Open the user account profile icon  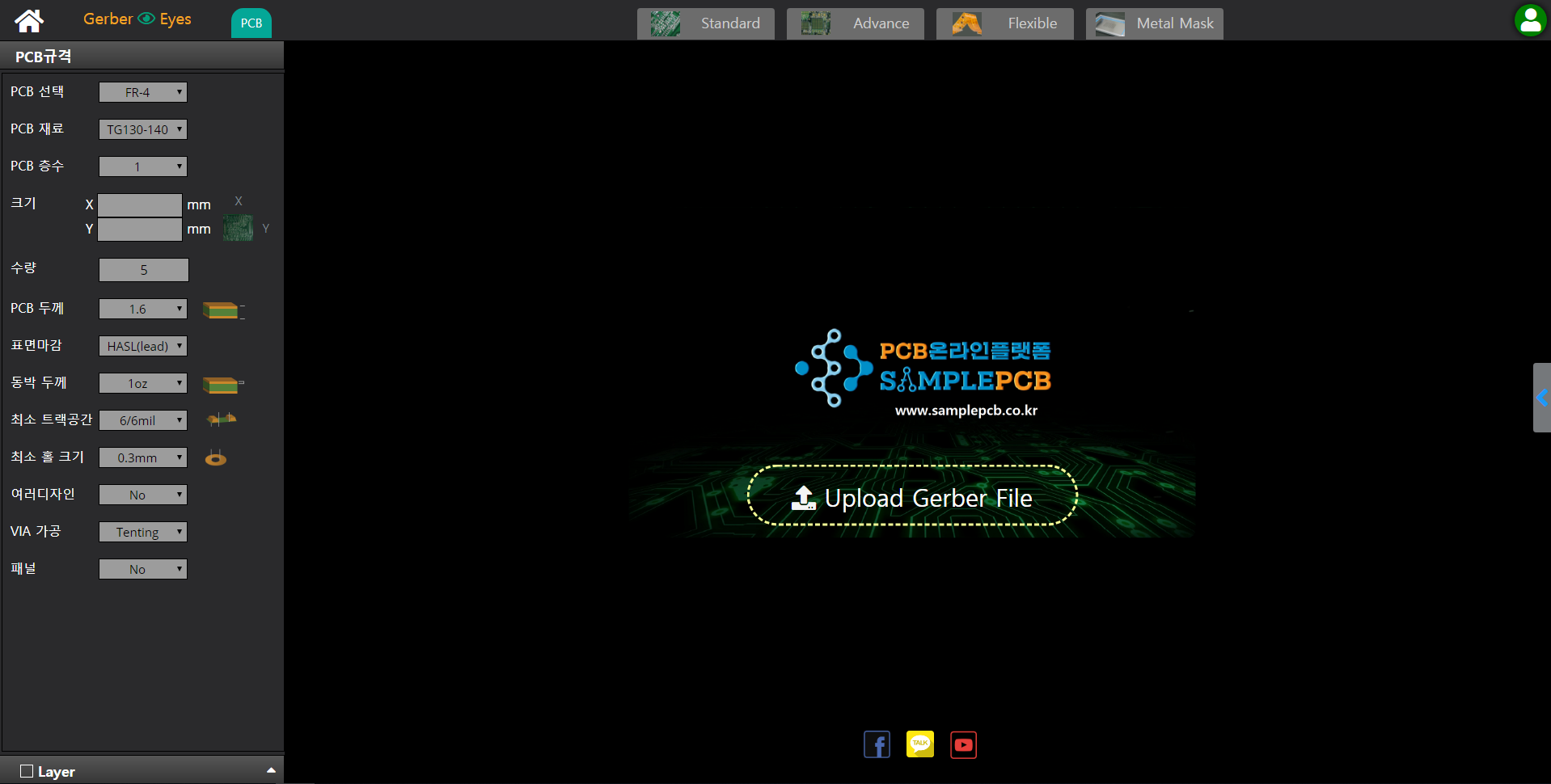[1530, 20]
